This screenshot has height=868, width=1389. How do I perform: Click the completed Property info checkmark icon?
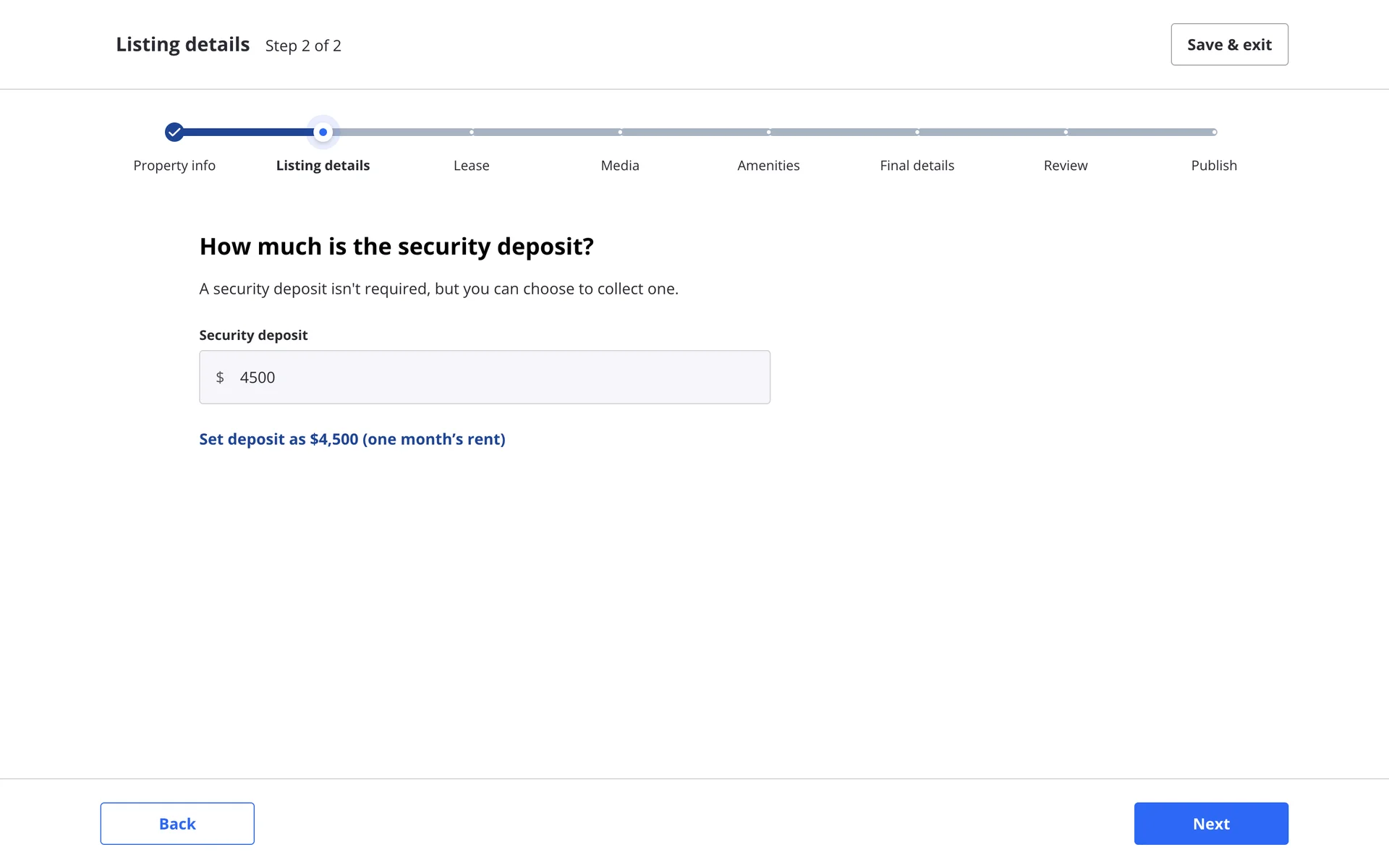[x=174, y=132]
